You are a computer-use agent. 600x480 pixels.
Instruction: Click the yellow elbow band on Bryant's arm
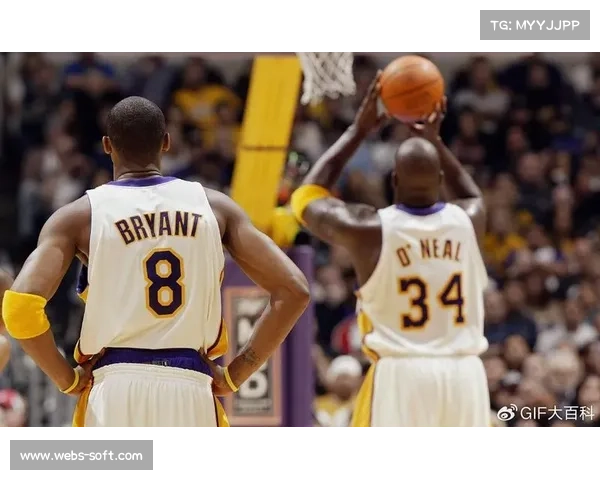25,314
